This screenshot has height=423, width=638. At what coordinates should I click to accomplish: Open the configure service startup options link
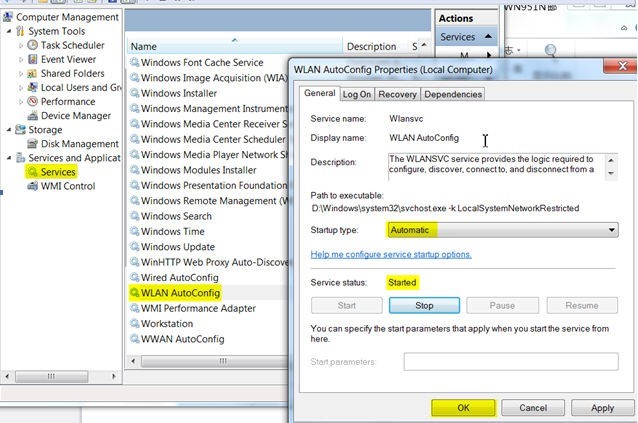coord(391,255)
